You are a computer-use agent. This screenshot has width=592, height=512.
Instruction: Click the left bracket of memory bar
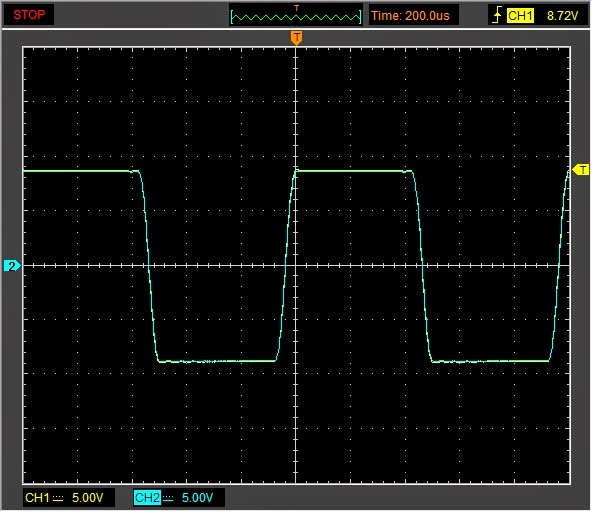(232, 17)
